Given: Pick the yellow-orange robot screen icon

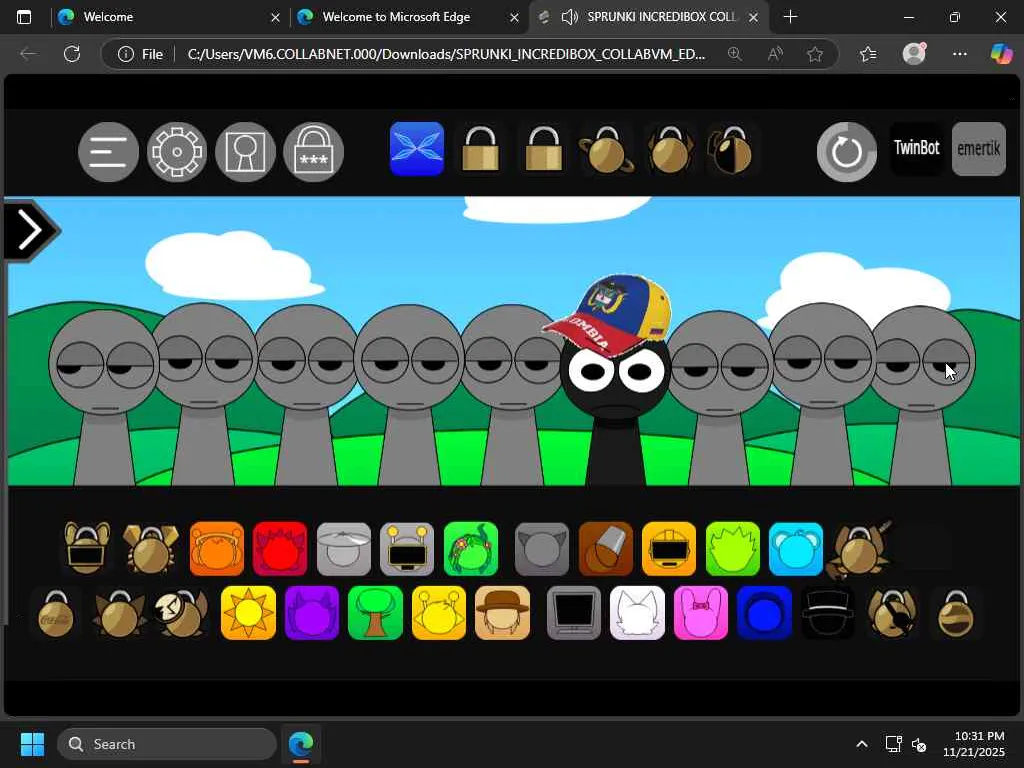Looking at the screenshot, I should 669,549.
